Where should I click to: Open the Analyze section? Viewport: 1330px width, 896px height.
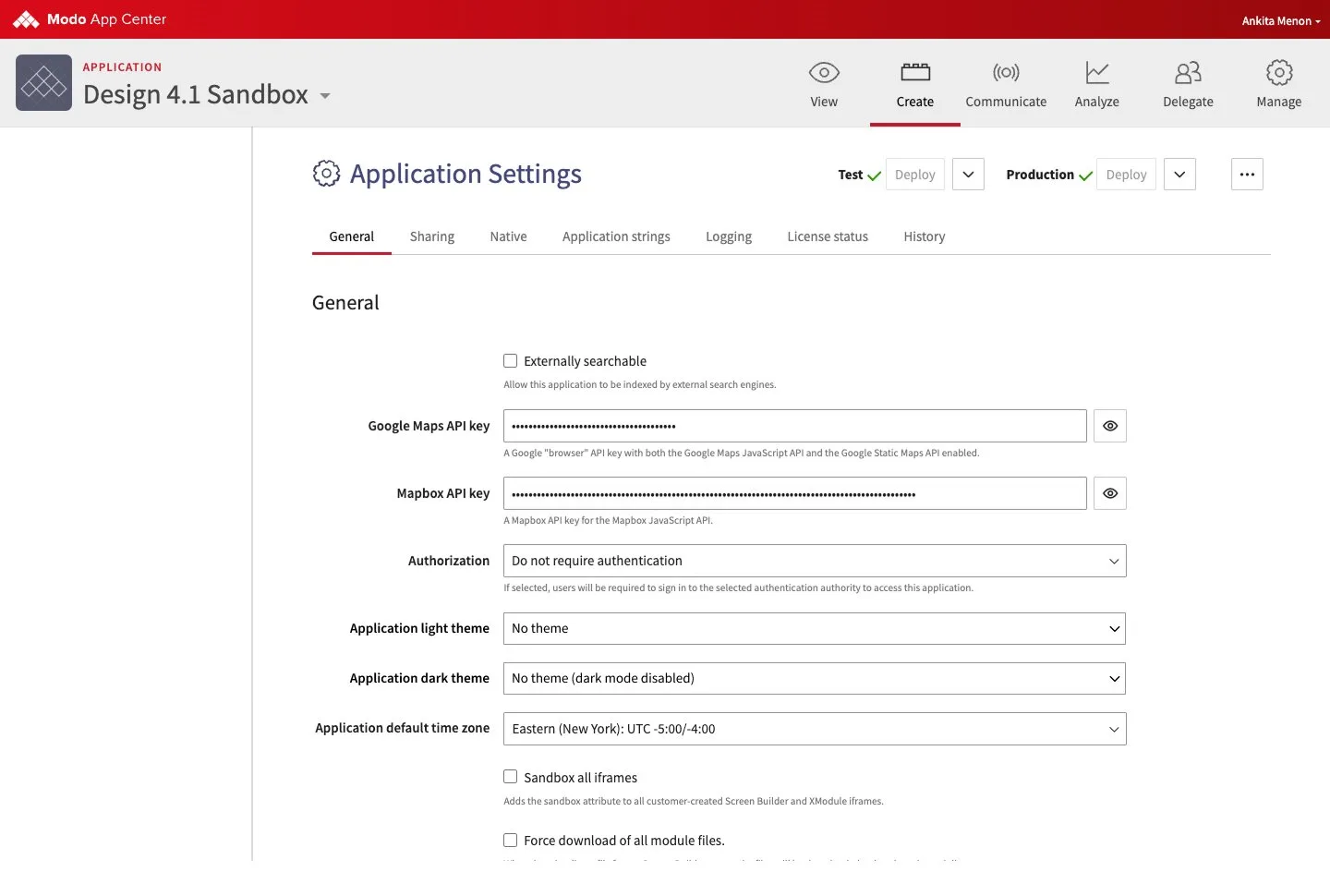coord(1096,84)
